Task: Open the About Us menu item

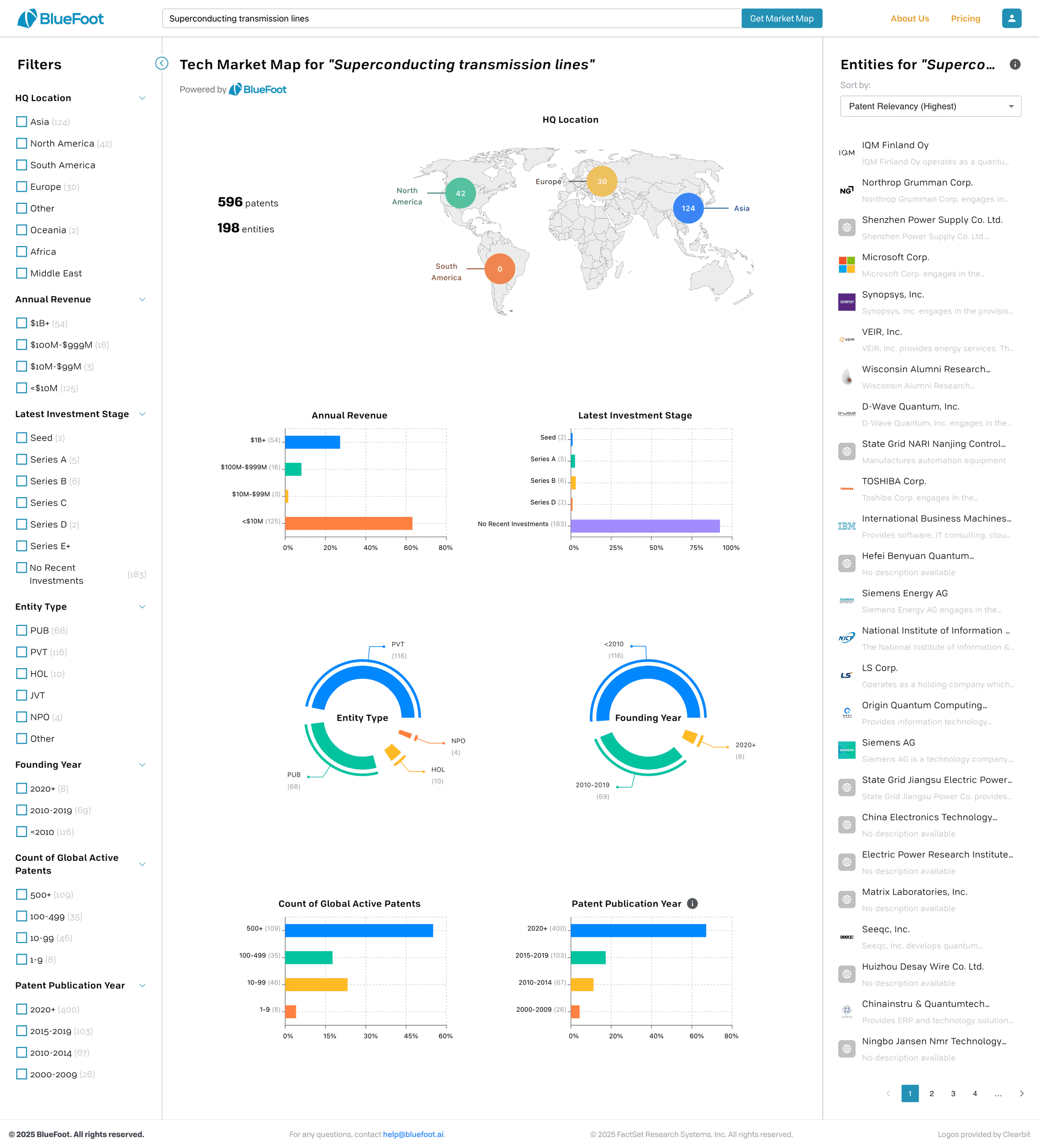Action: (x=909, y=18)
